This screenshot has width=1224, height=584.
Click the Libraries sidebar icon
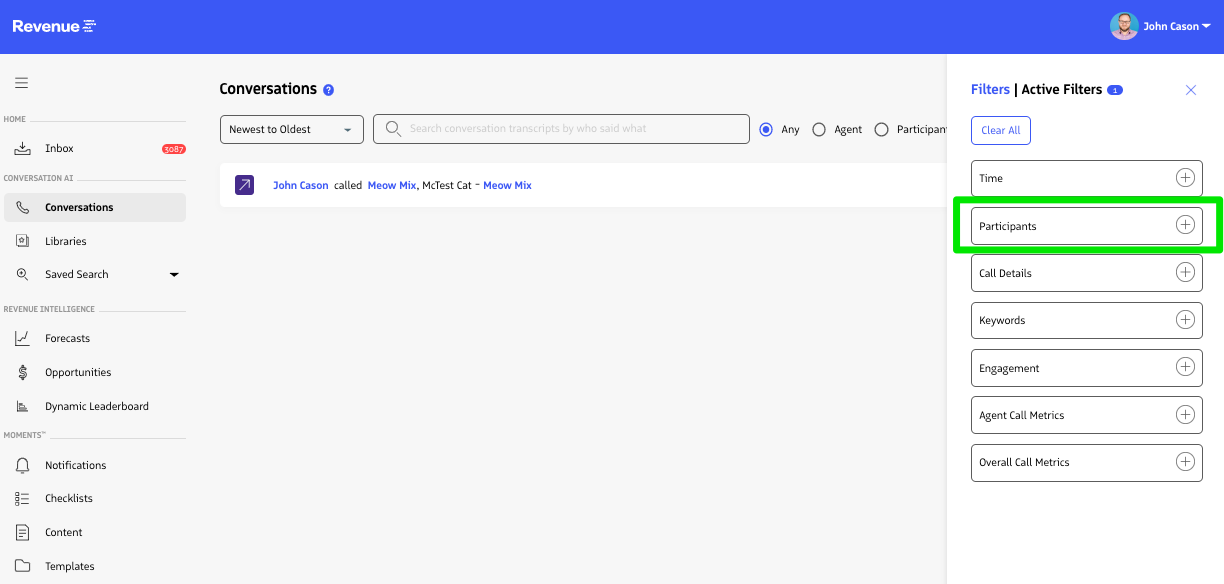[22, 241]
